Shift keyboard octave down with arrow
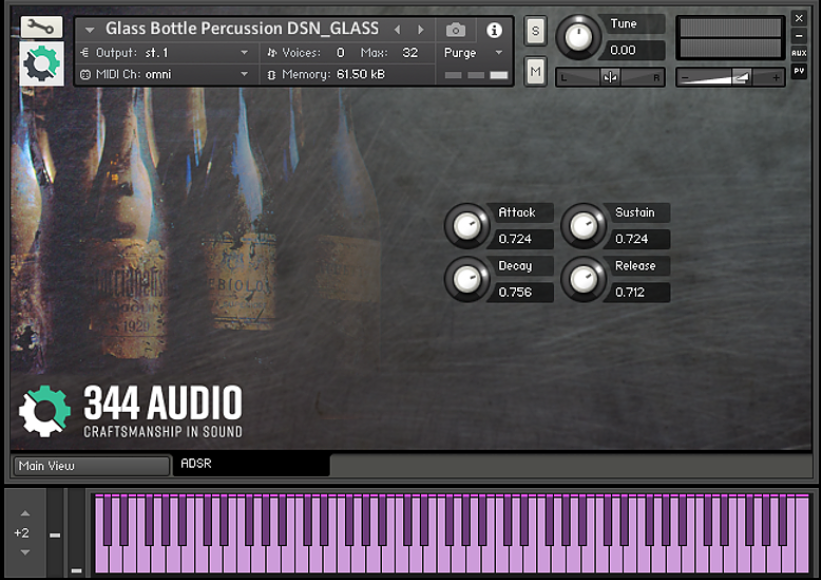This screenshot has width=821, height=580. click(x=25, y=552)
